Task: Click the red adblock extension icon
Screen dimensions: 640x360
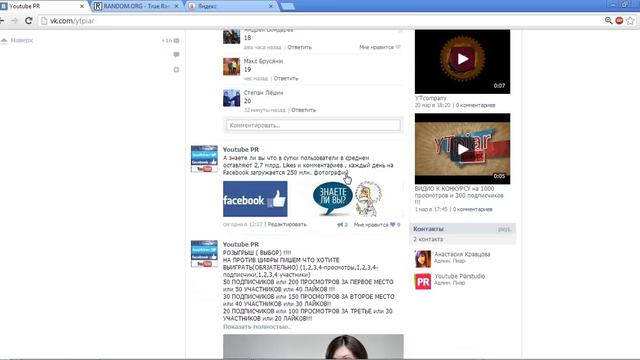Action: pos(619,20)
